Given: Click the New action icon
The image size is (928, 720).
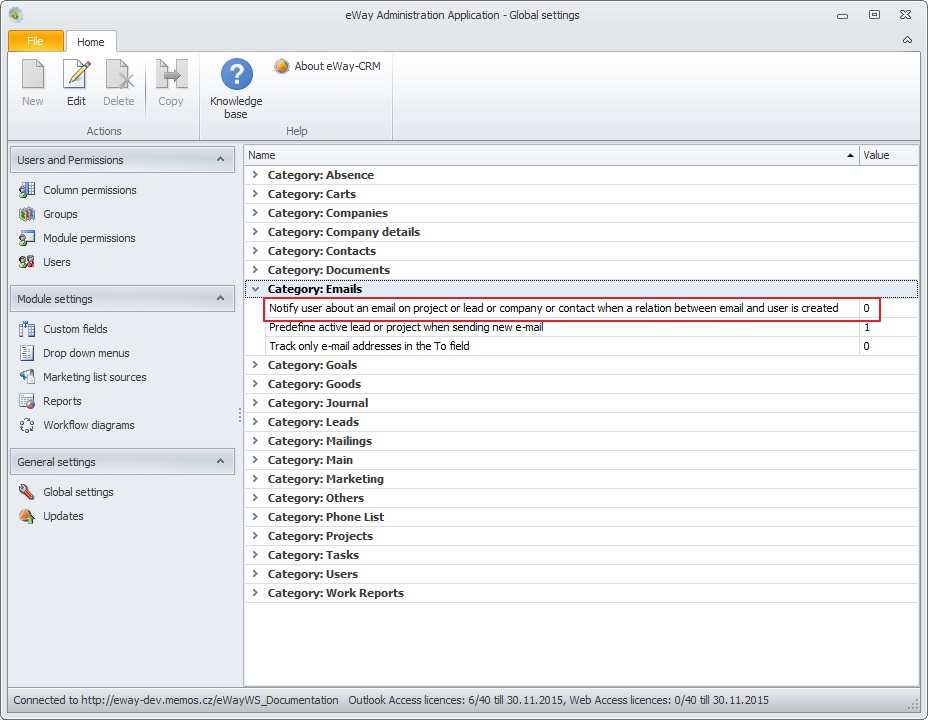Looking at the screenshot, I should pyautogui.click(x=33, y=75).
